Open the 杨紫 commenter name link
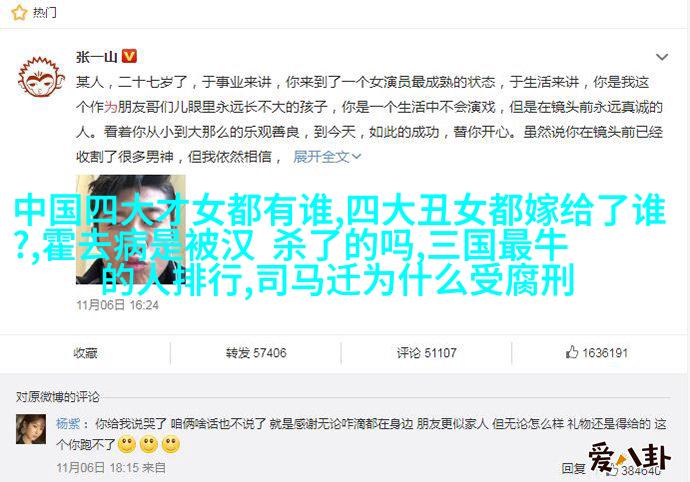Screen dimensions: 690x482 click(68, 423)
